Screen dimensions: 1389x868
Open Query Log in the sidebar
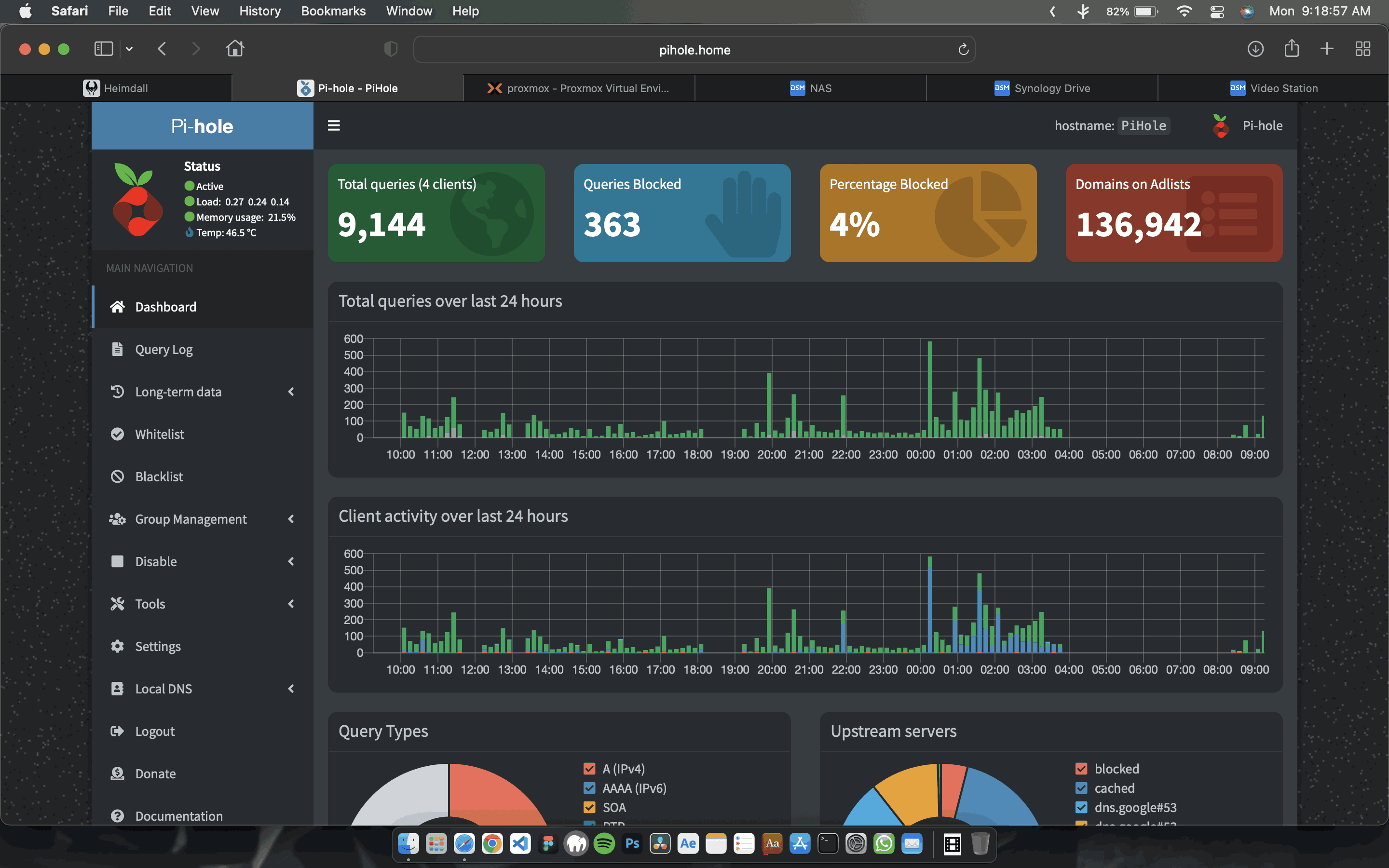[203, 349]
